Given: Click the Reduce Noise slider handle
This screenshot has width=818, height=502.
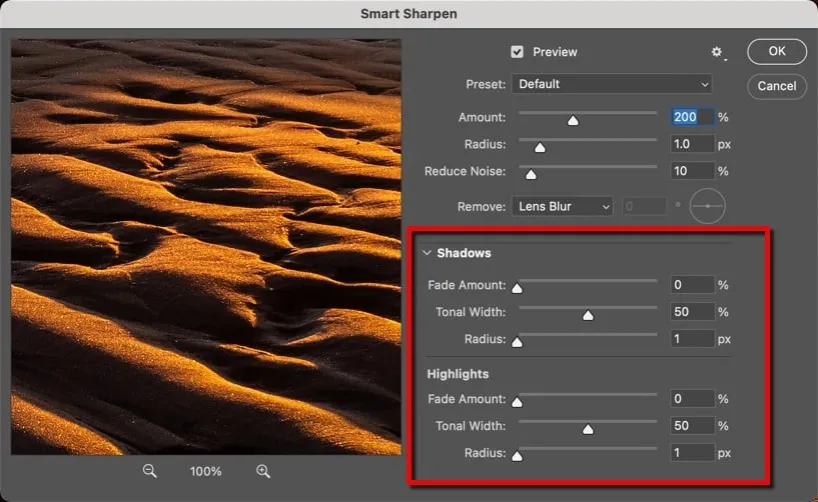Looking at the screenshot, I should pos(531,175).
